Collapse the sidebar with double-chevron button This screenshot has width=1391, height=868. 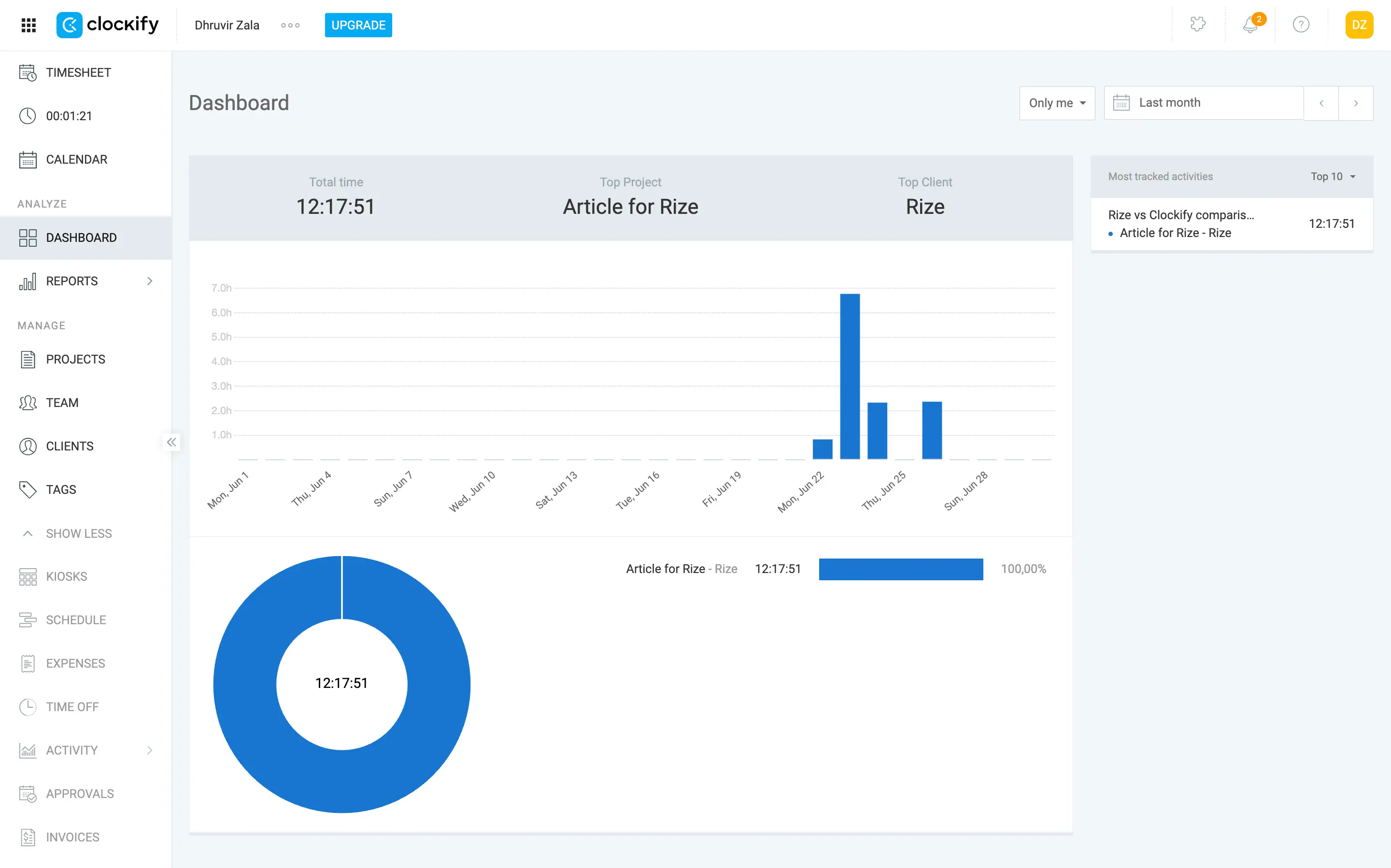point(171,442)
